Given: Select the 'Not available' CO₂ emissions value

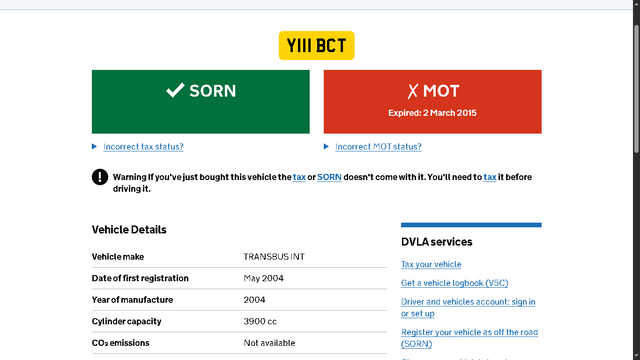Looking at the screenshot, I should tap(269, 343).
